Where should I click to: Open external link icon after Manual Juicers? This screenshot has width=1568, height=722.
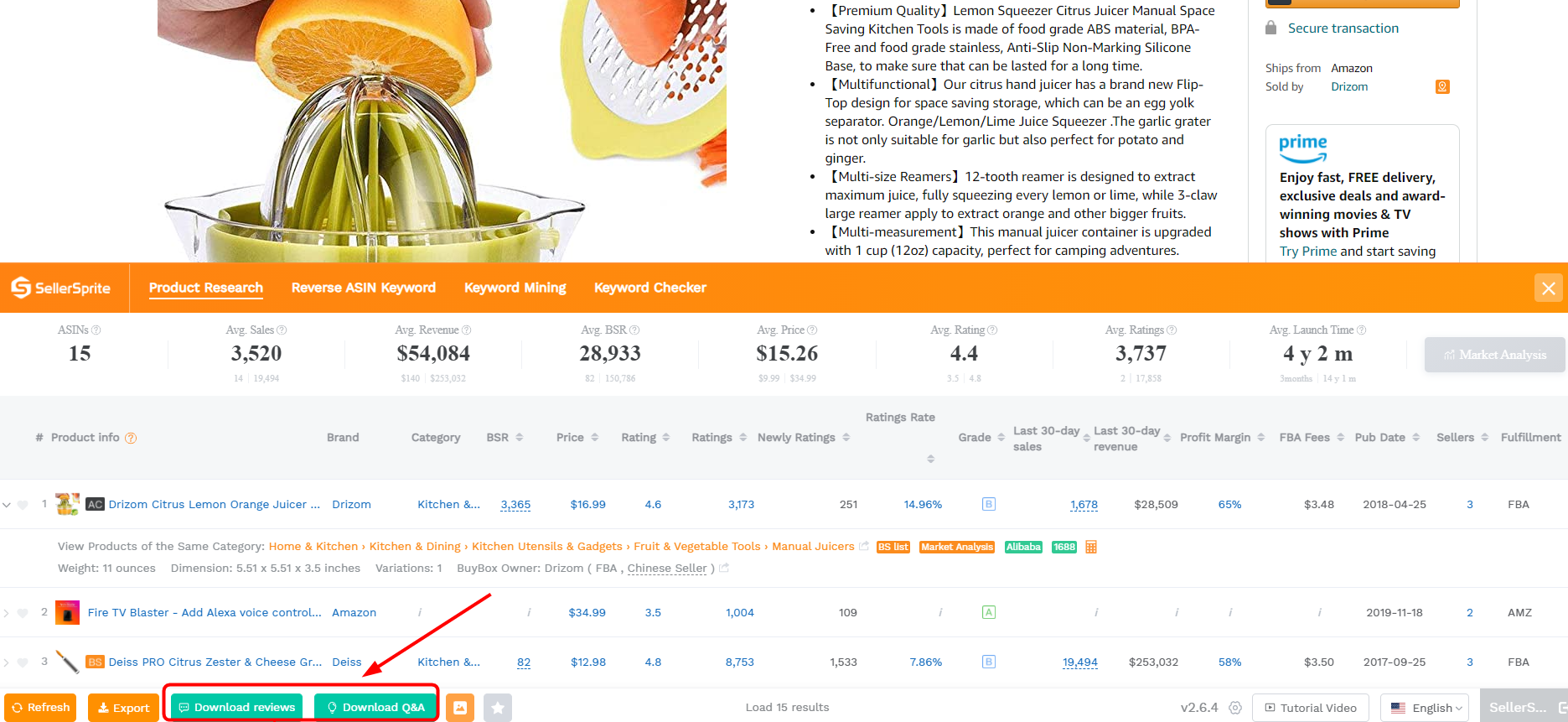tap(864, 546)
